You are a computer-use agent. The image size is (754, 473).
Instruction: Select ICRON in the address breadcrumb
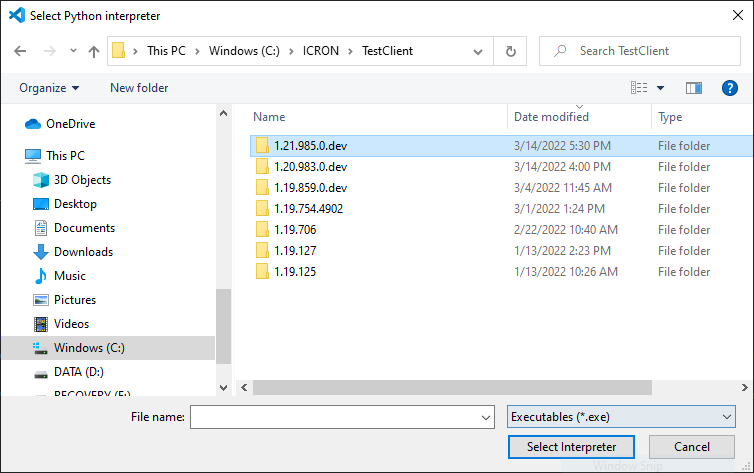tap(321, 50)
